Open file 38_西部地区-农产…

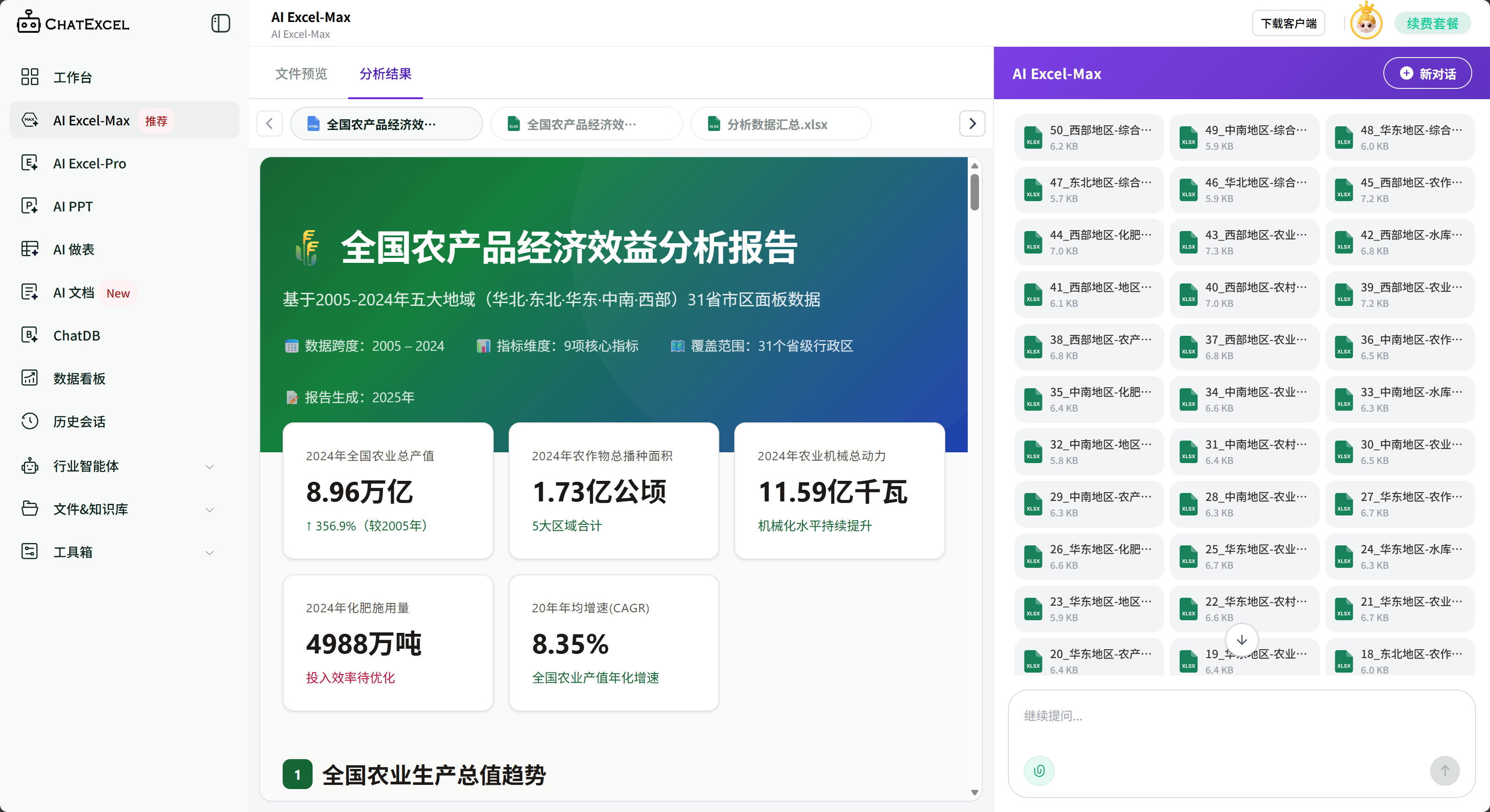[x=1088, y=347]
